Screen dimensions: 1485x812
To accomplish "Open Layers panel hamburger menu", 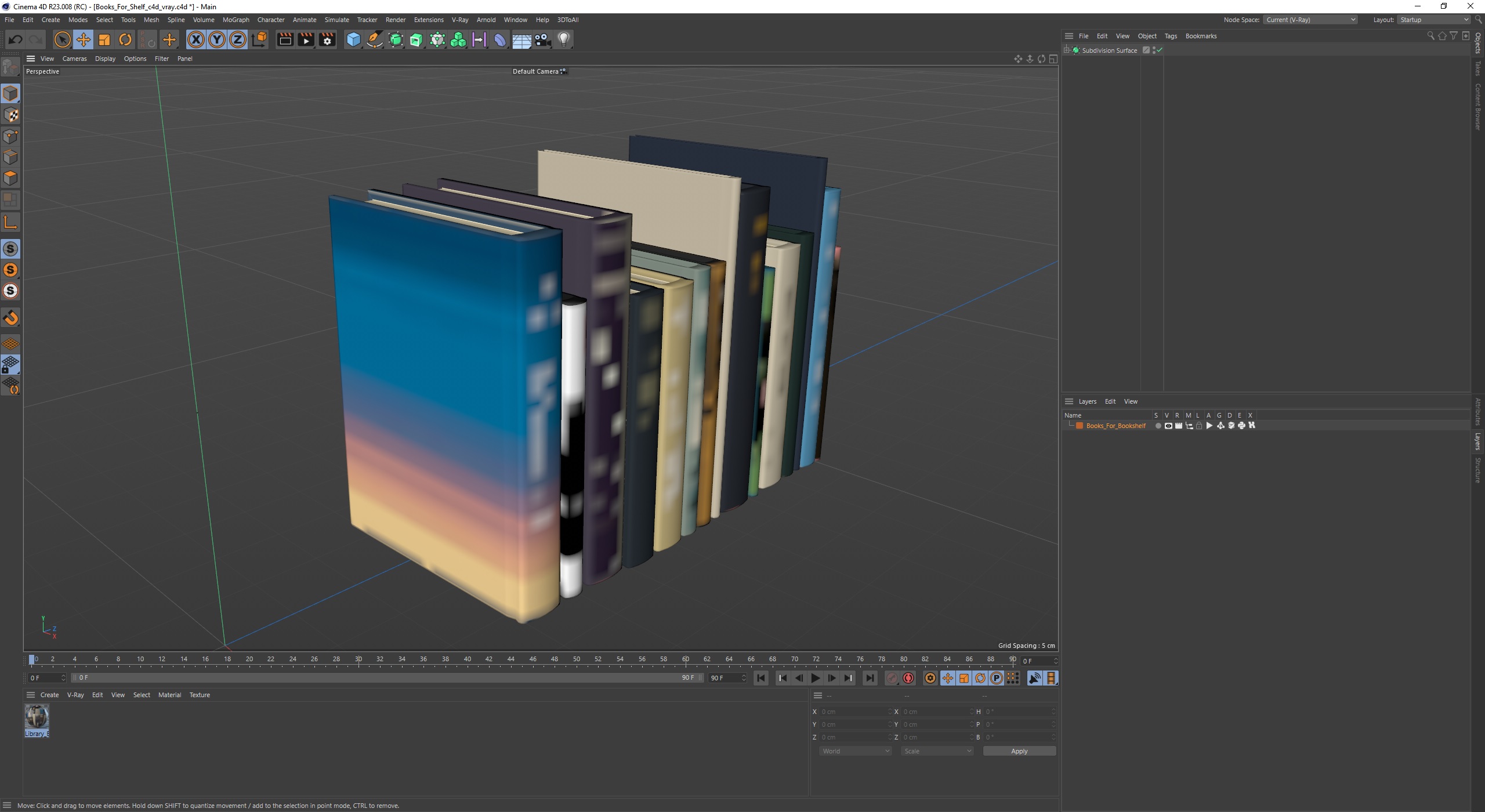I will (1069, 401).
